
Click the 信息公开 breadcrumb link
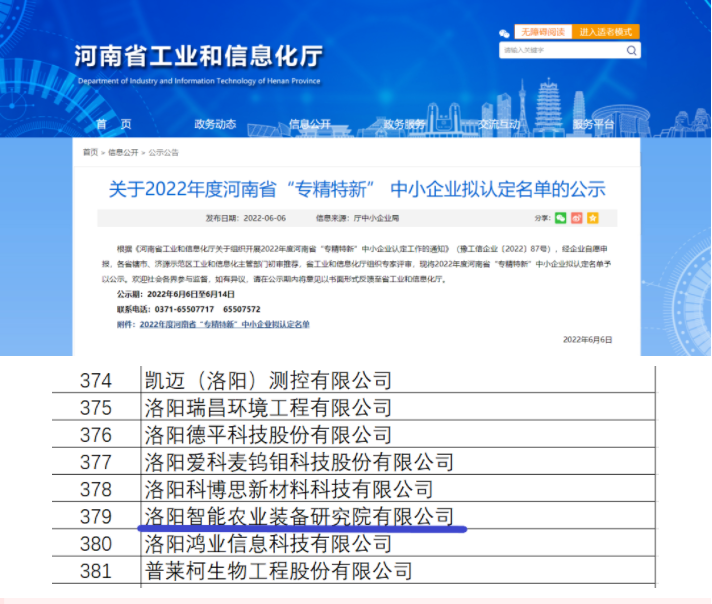123,153
